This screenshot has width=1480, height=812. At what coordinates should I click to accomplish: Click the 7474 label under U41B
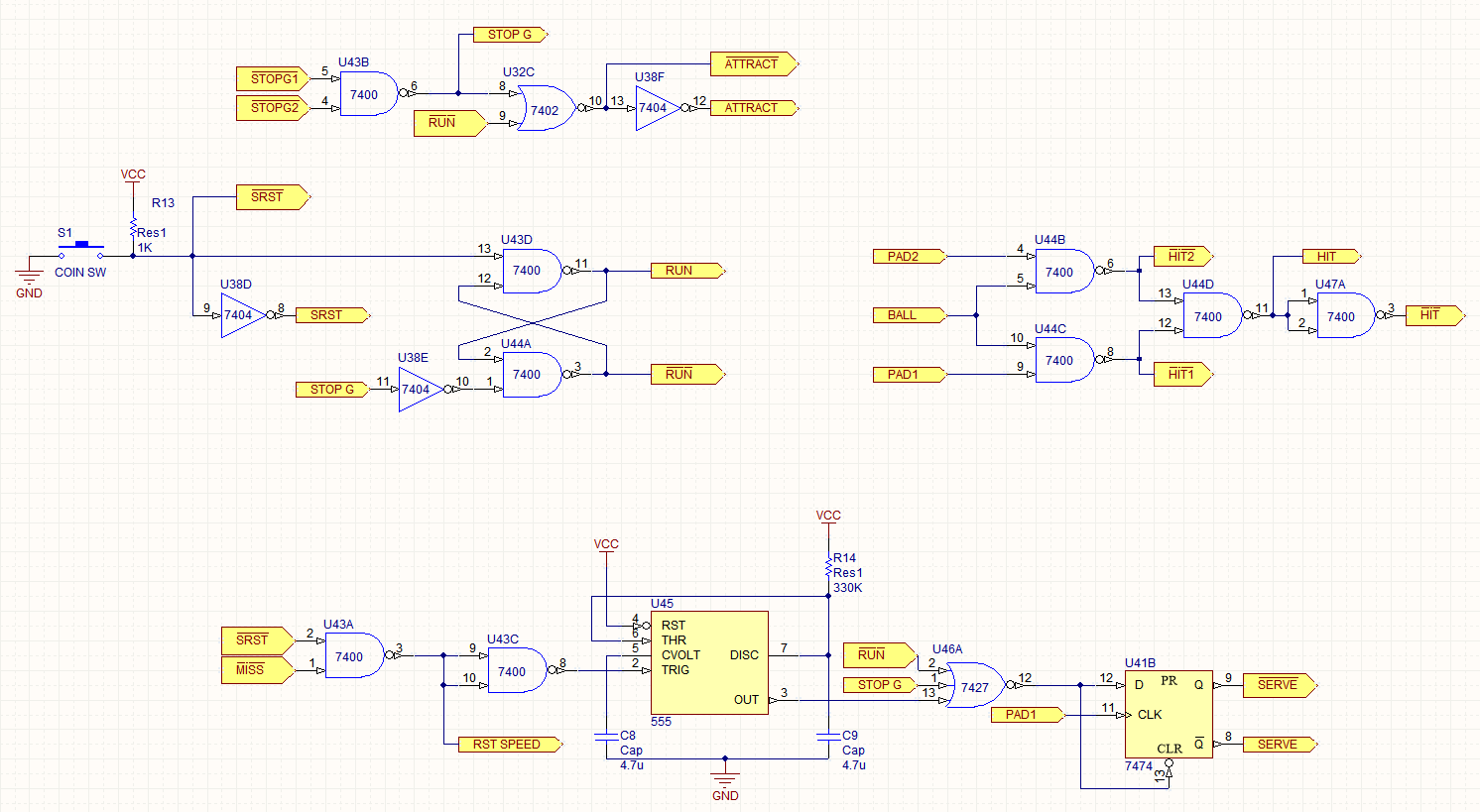[1139, 766]
